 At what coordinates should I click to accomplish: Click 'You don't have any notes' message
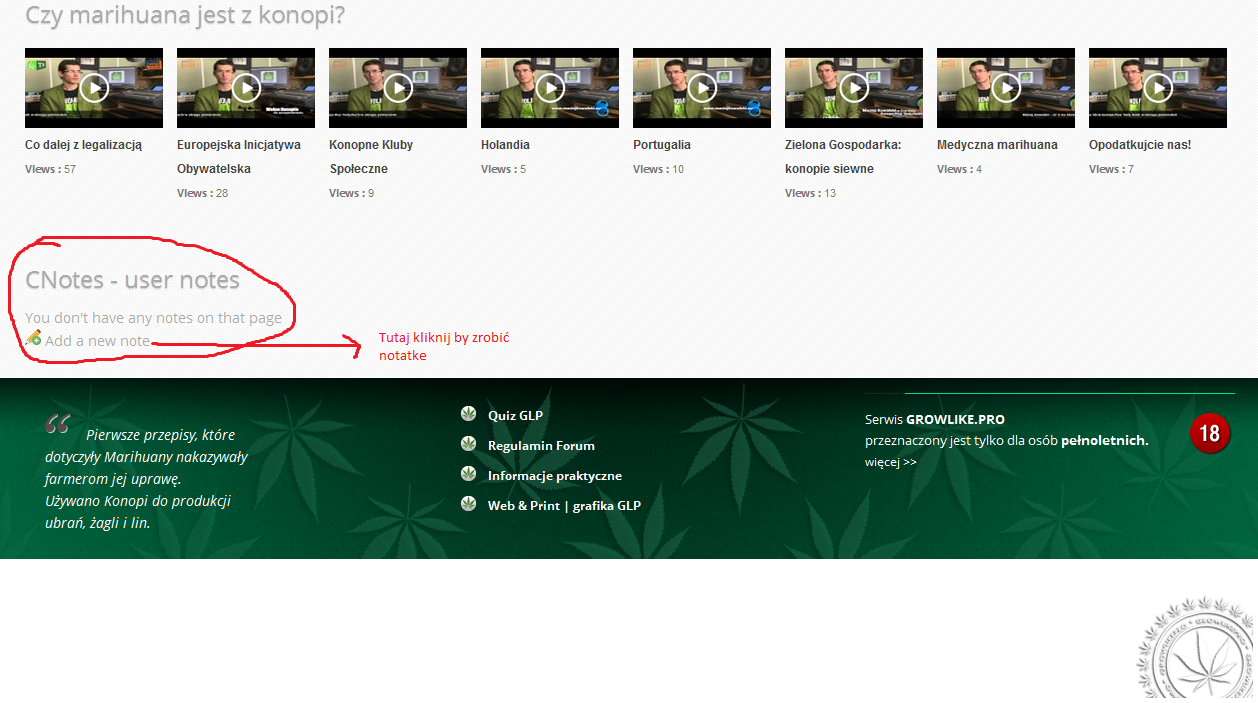[x=153, y=318]
